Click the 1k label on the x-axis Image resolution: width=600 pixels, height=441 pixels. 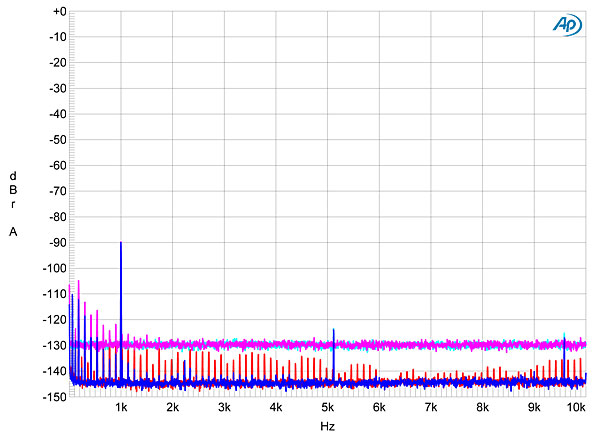pyautogui.click(x=121, y=408)
